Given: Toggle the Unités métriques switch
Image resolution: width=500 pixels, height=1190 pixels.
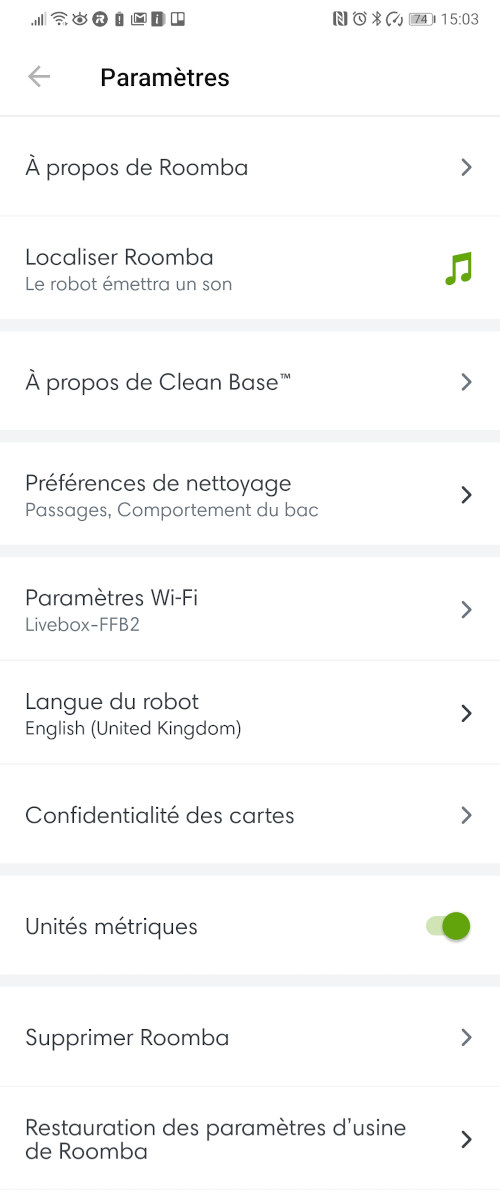Looking at the screenshot, I should (x=448, y=926).
